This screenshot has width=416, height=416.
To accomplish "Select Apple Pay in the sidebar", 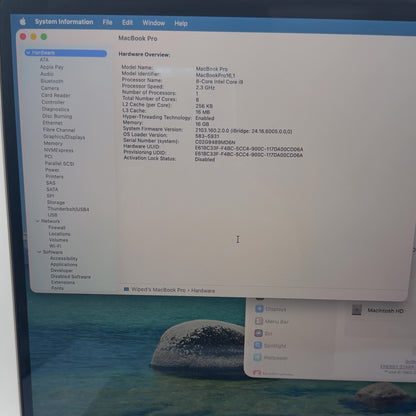I will [x=52, y=67].
